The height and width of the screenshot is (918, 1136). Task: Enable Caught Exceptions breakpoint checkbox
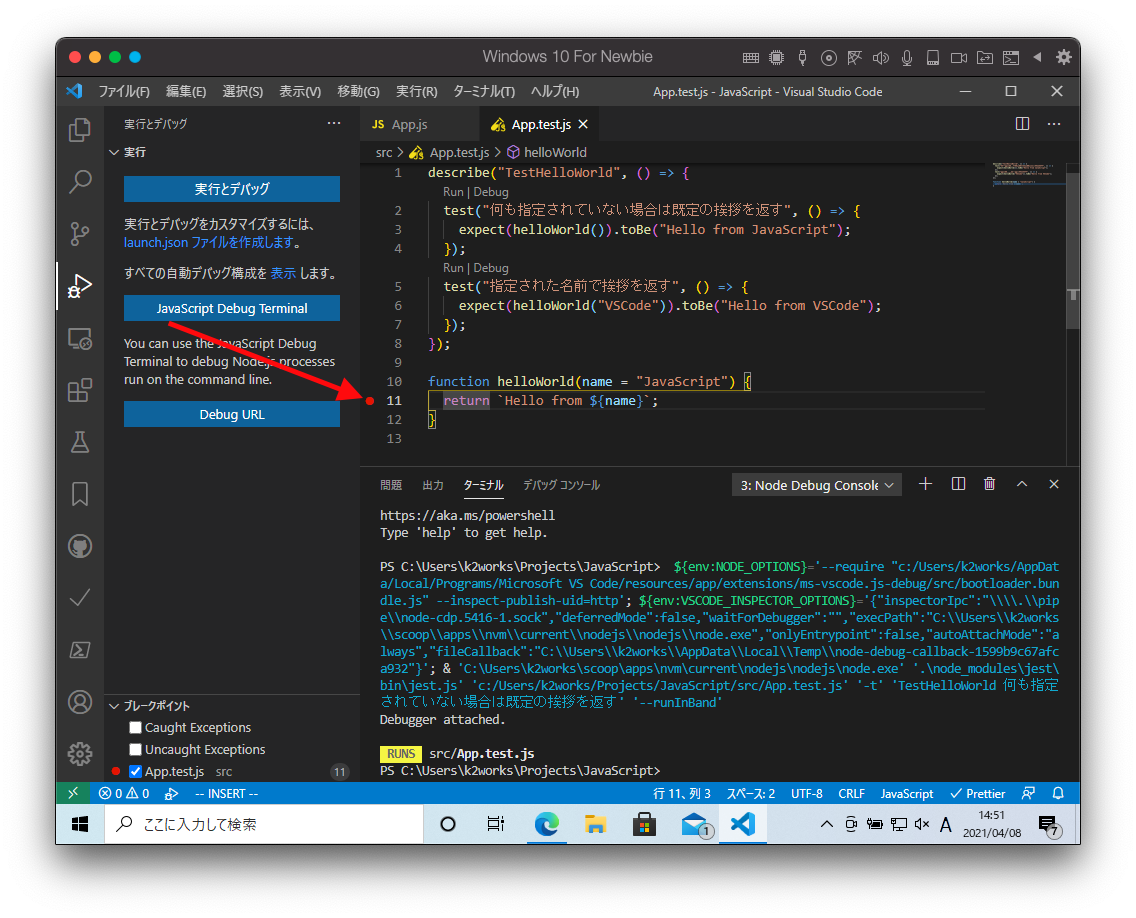click(136, 728)
